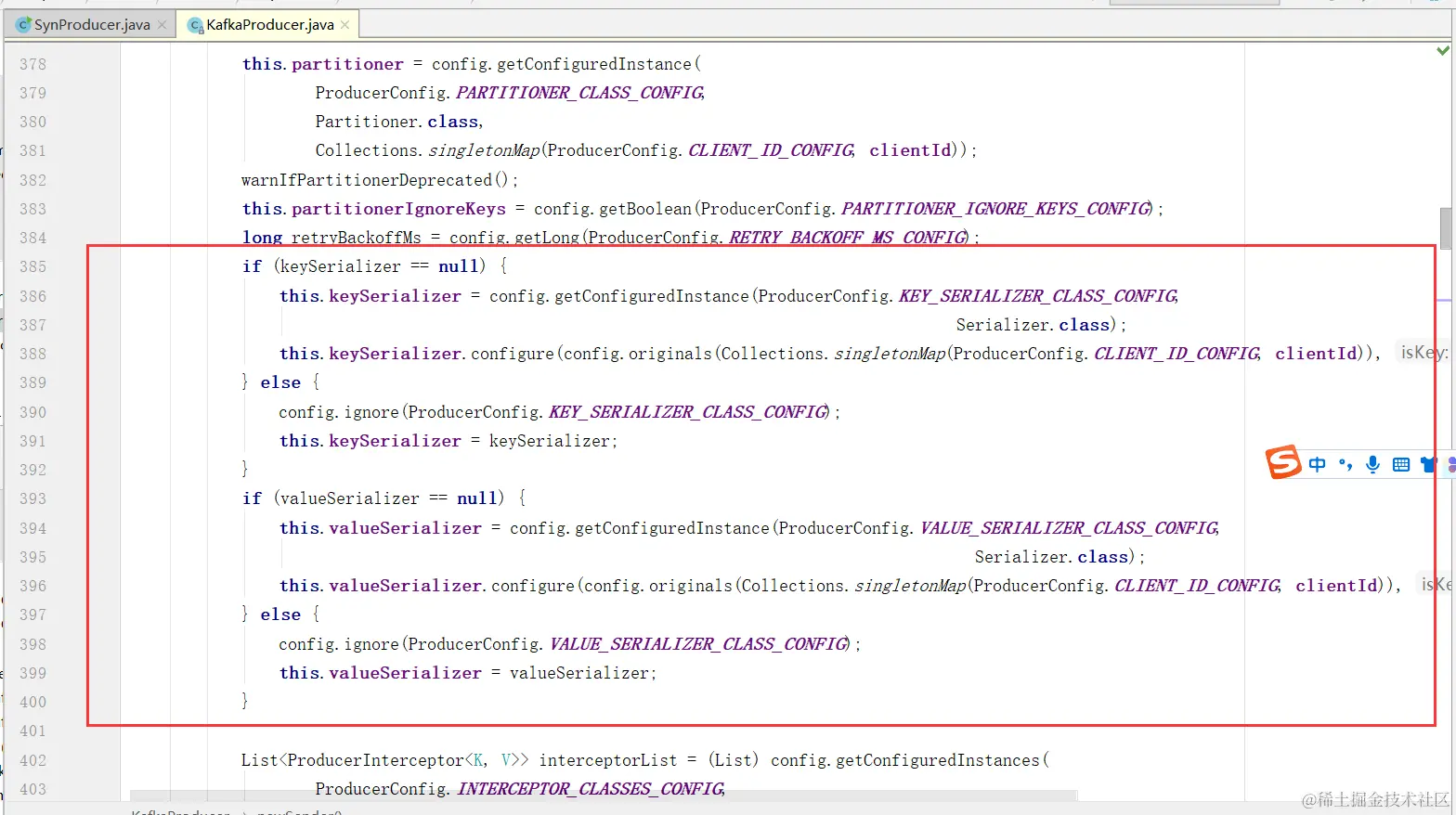Close the SynProducer.java tab
This screenshot has width=1456, height=815.
click(x=162, y=25)
